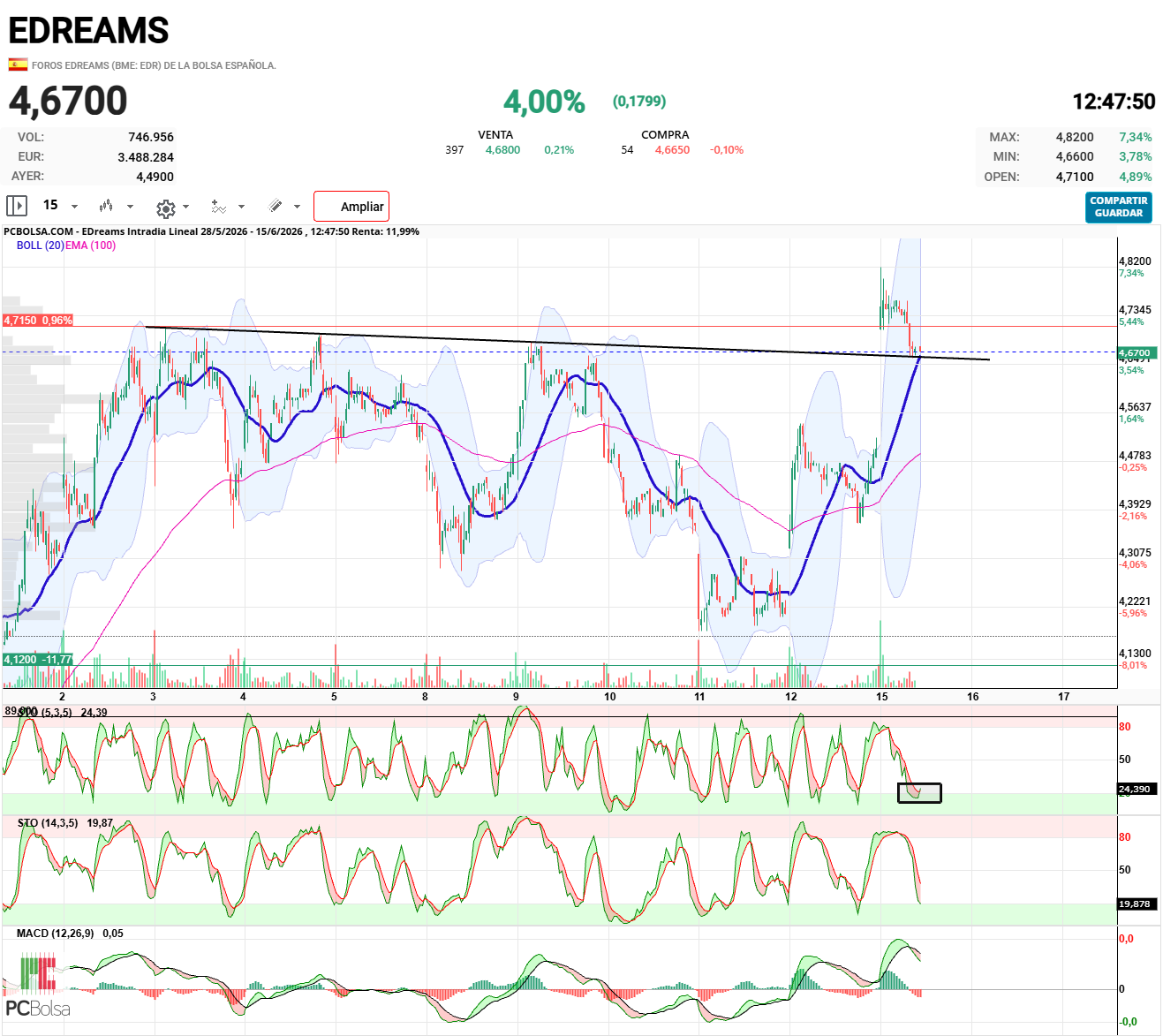Click the COMPRA quantity 54

(627, 150)
